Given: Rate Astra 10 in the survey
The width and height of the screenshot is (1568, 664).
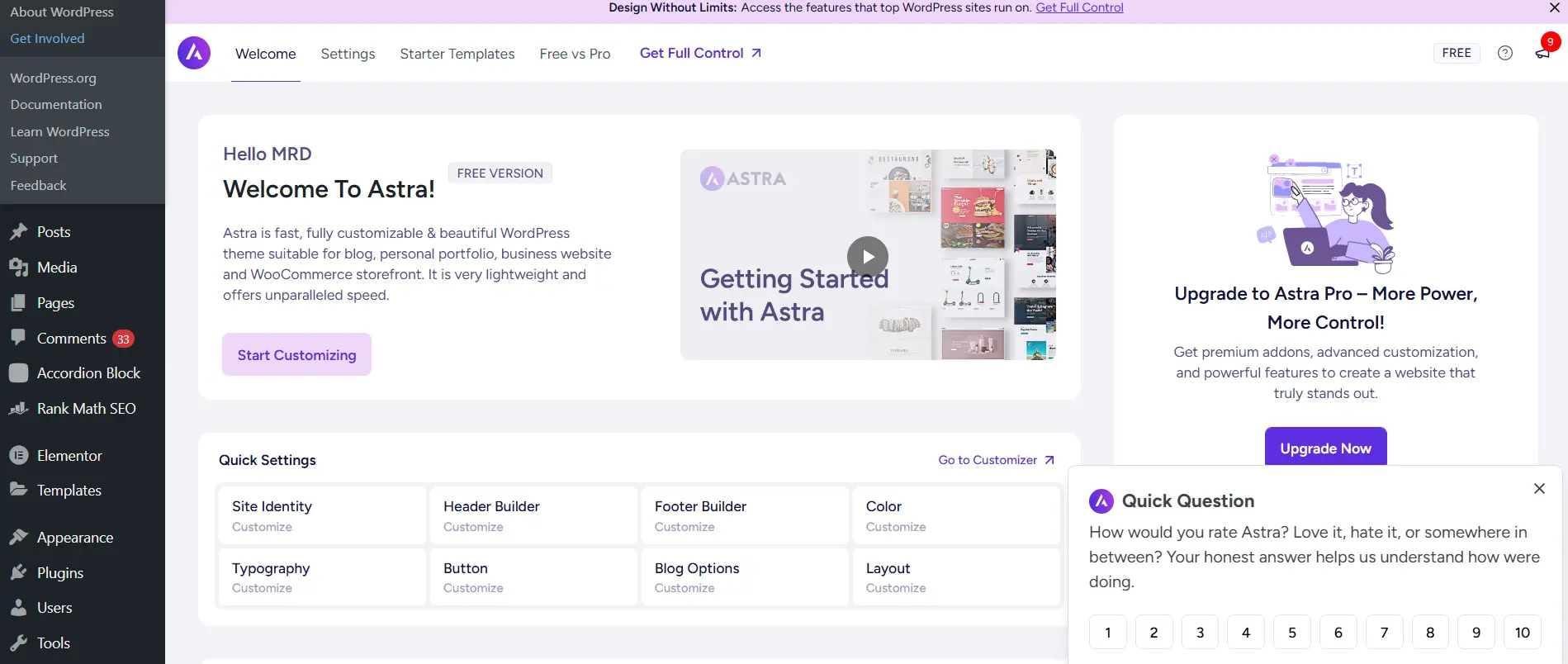Looking at the screenshot, I should (x=1523, y=633).
